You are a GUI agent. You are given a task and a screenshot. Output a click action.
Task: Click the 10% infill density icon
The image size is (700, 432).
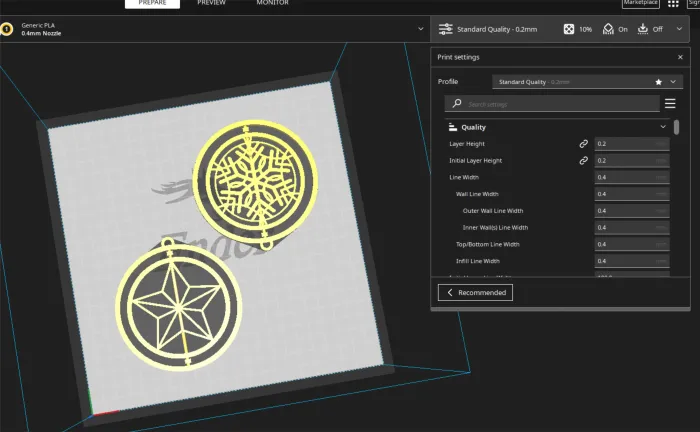point(569,29)
